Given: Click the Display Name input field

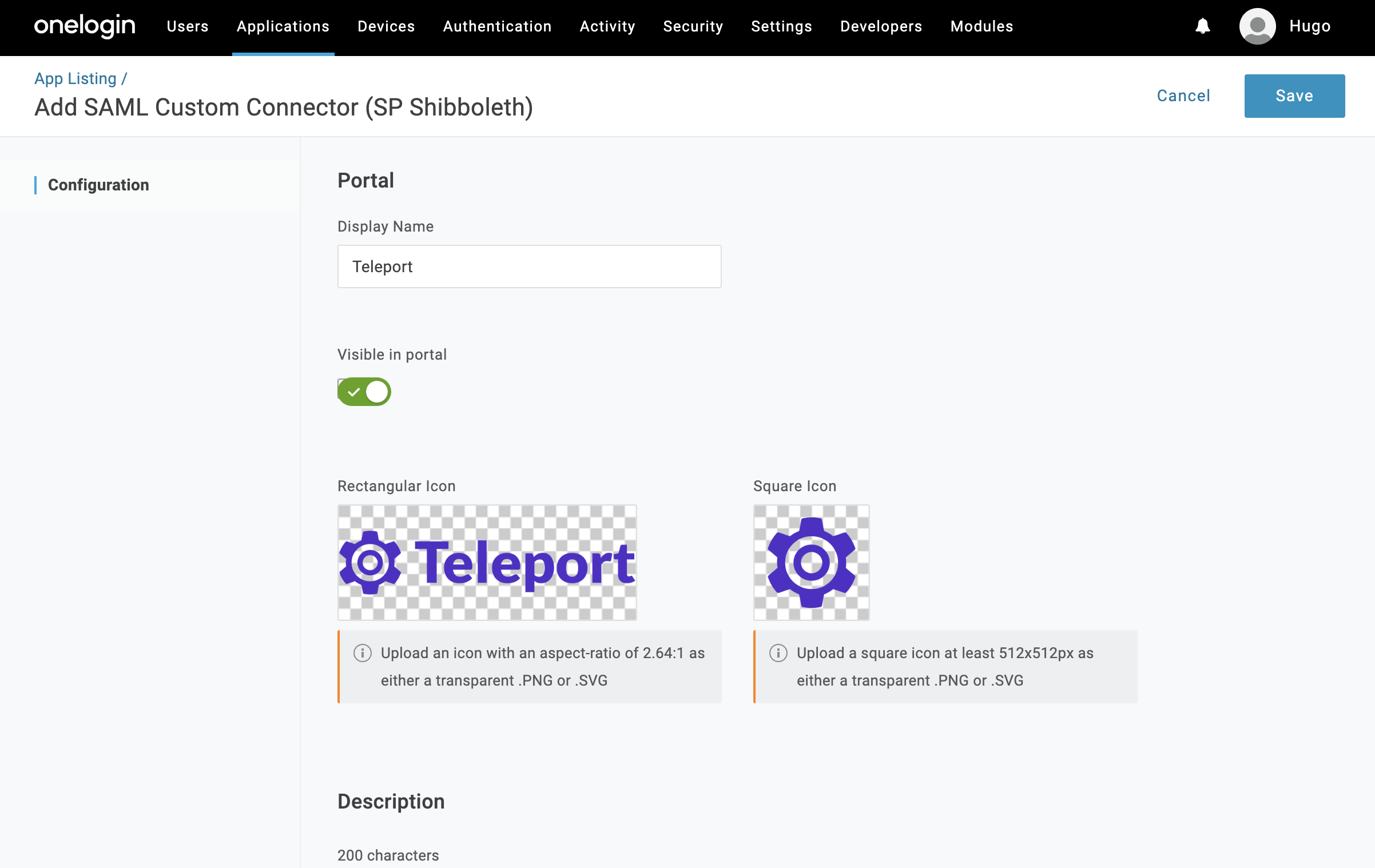Looking at the screenshot, I should click(x=529, y=267).
